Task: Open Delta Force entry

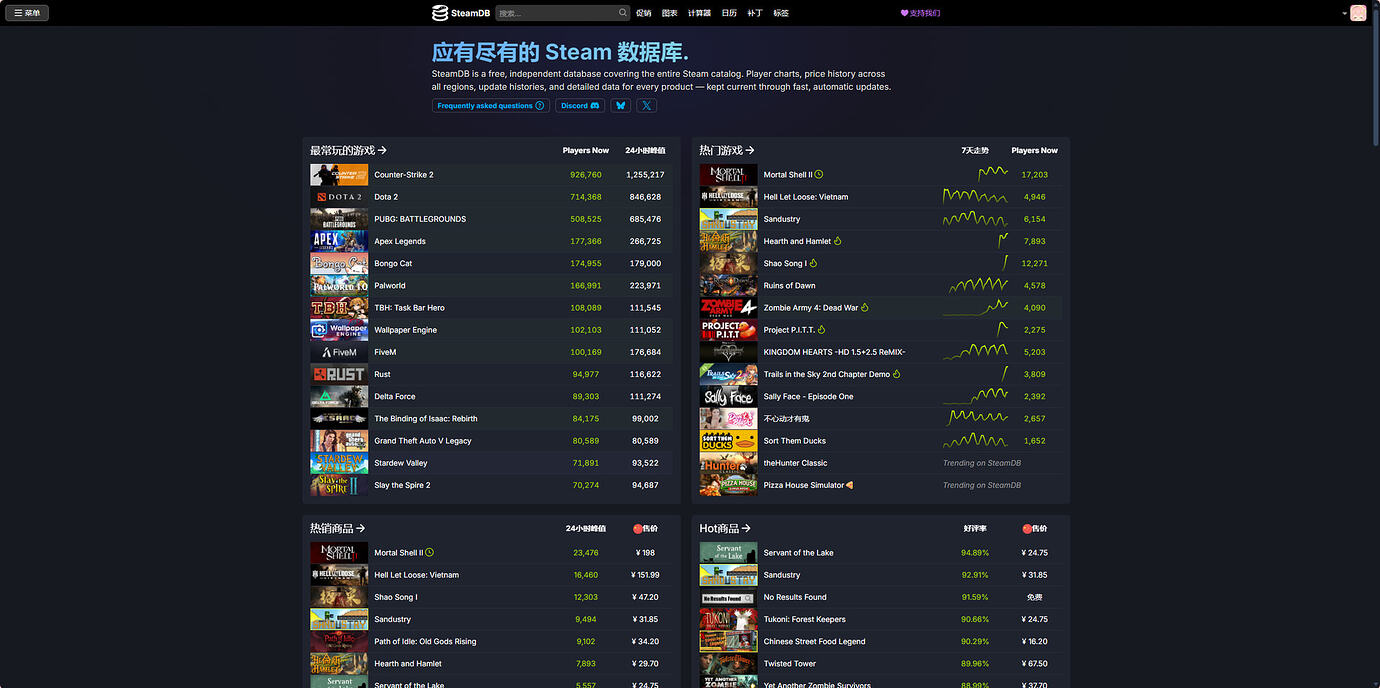Action: coord(491,396)
